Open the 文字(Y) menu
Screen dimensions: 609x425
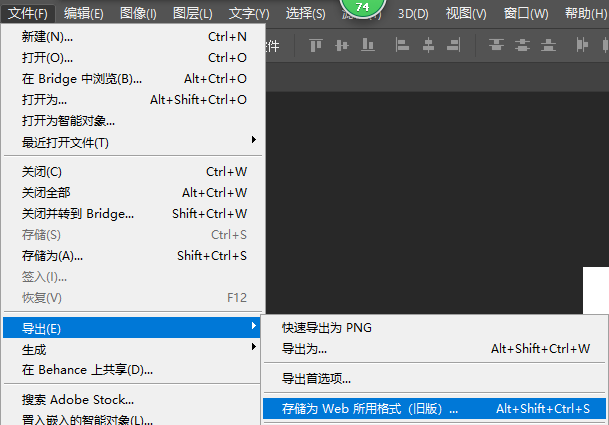(249, 14)
